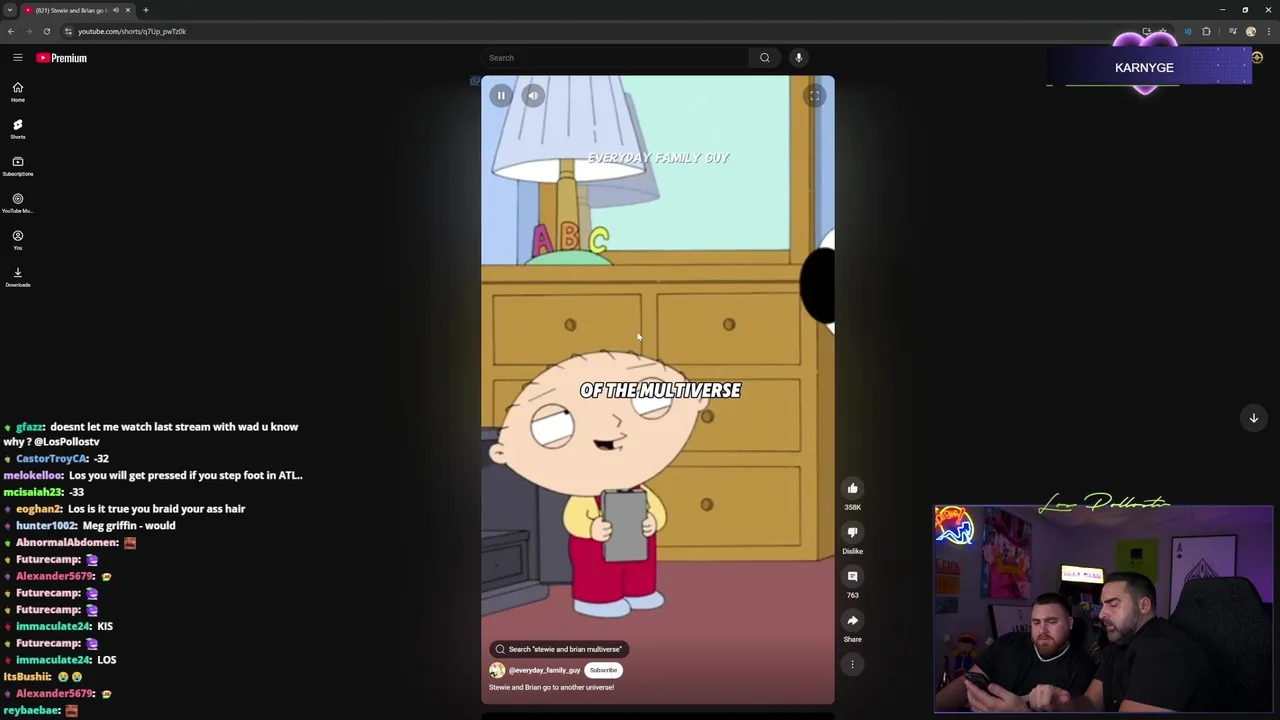Subscribe to everyday_family_guy channel
This screenshot has height=720, width=1280.
click(603, 670)
